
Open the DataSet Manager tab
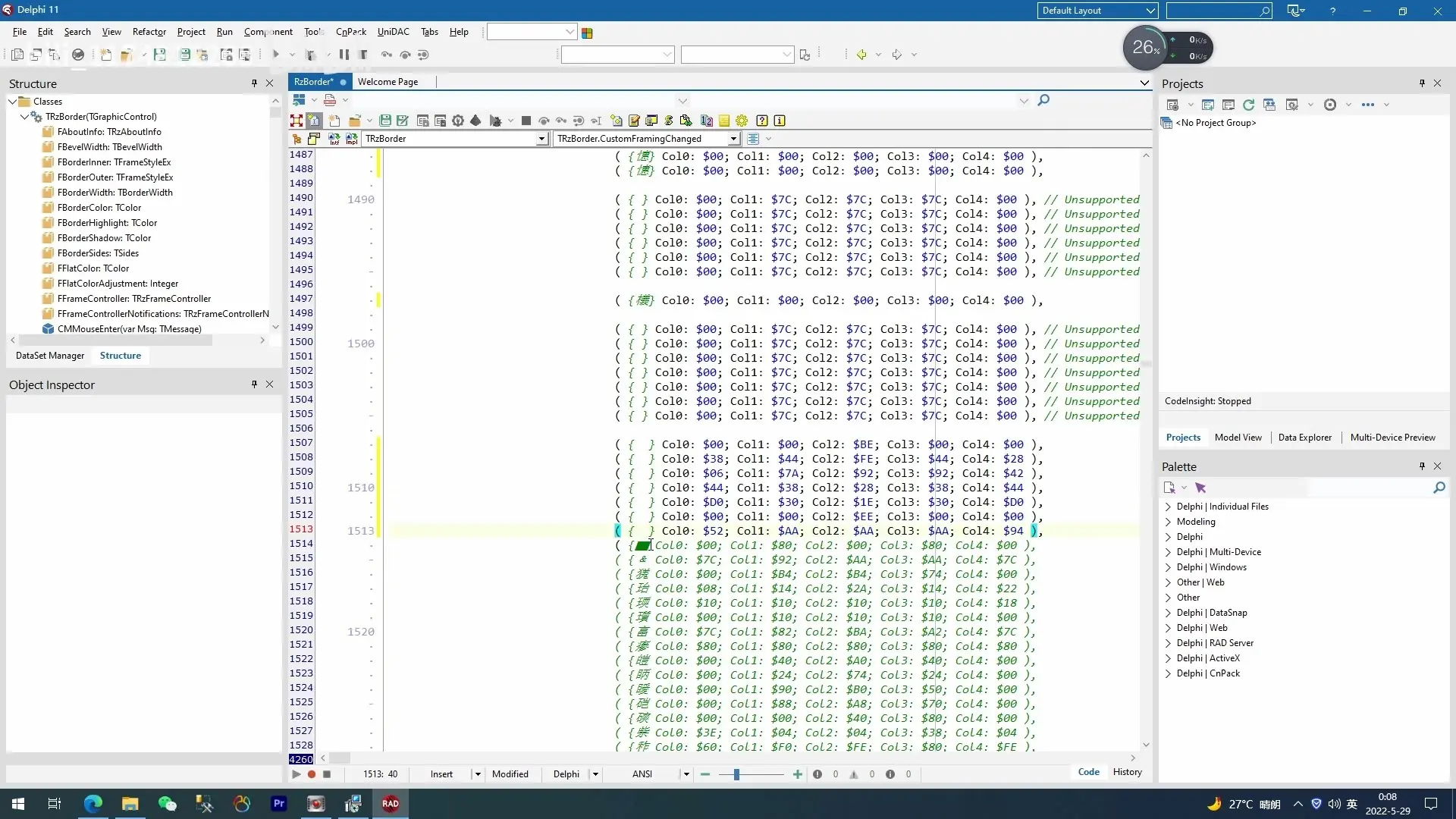pyautogui.click(x=50, y=356)
